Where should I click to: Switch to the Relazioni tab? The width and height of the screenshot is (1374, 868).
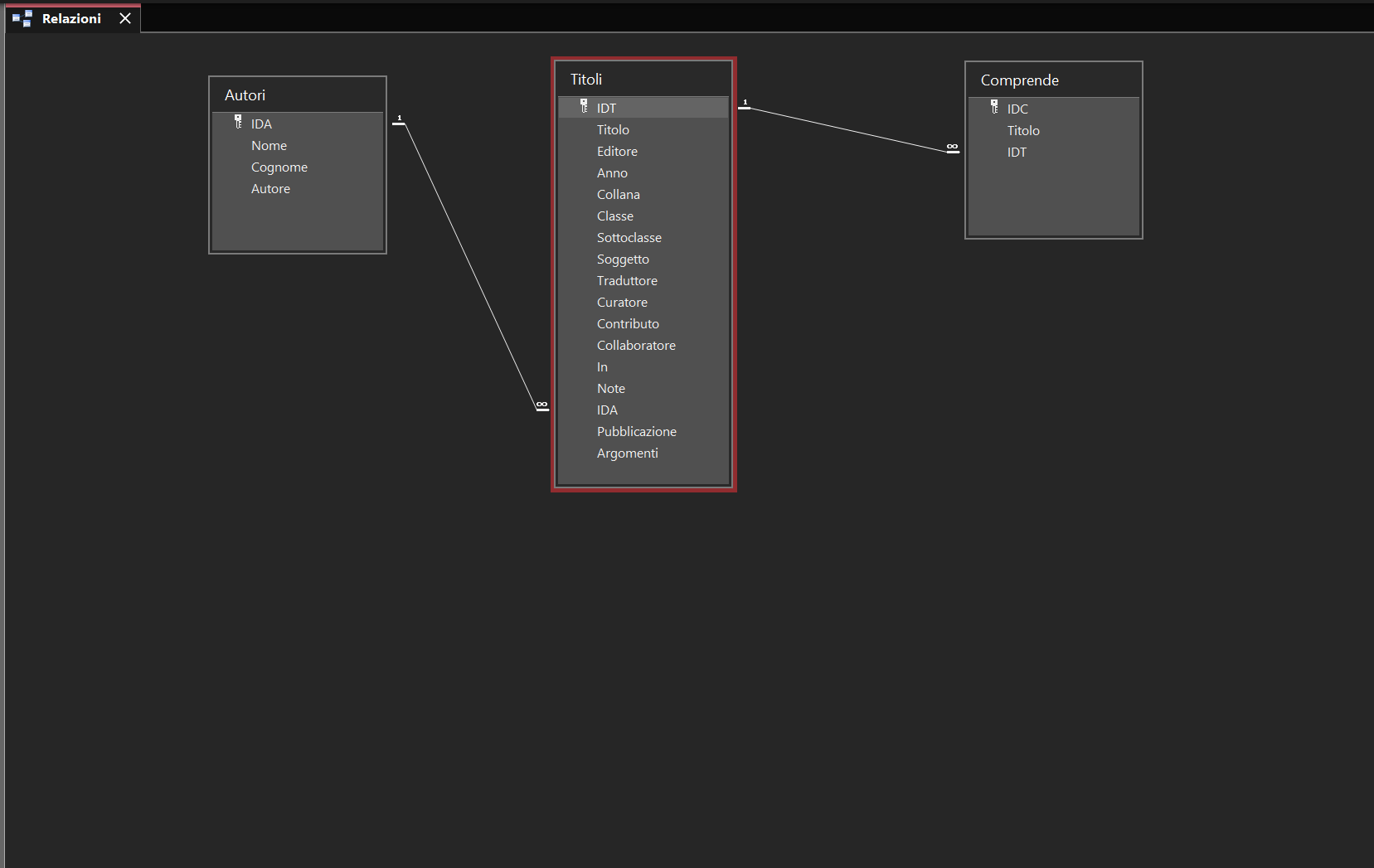(71, 18)
